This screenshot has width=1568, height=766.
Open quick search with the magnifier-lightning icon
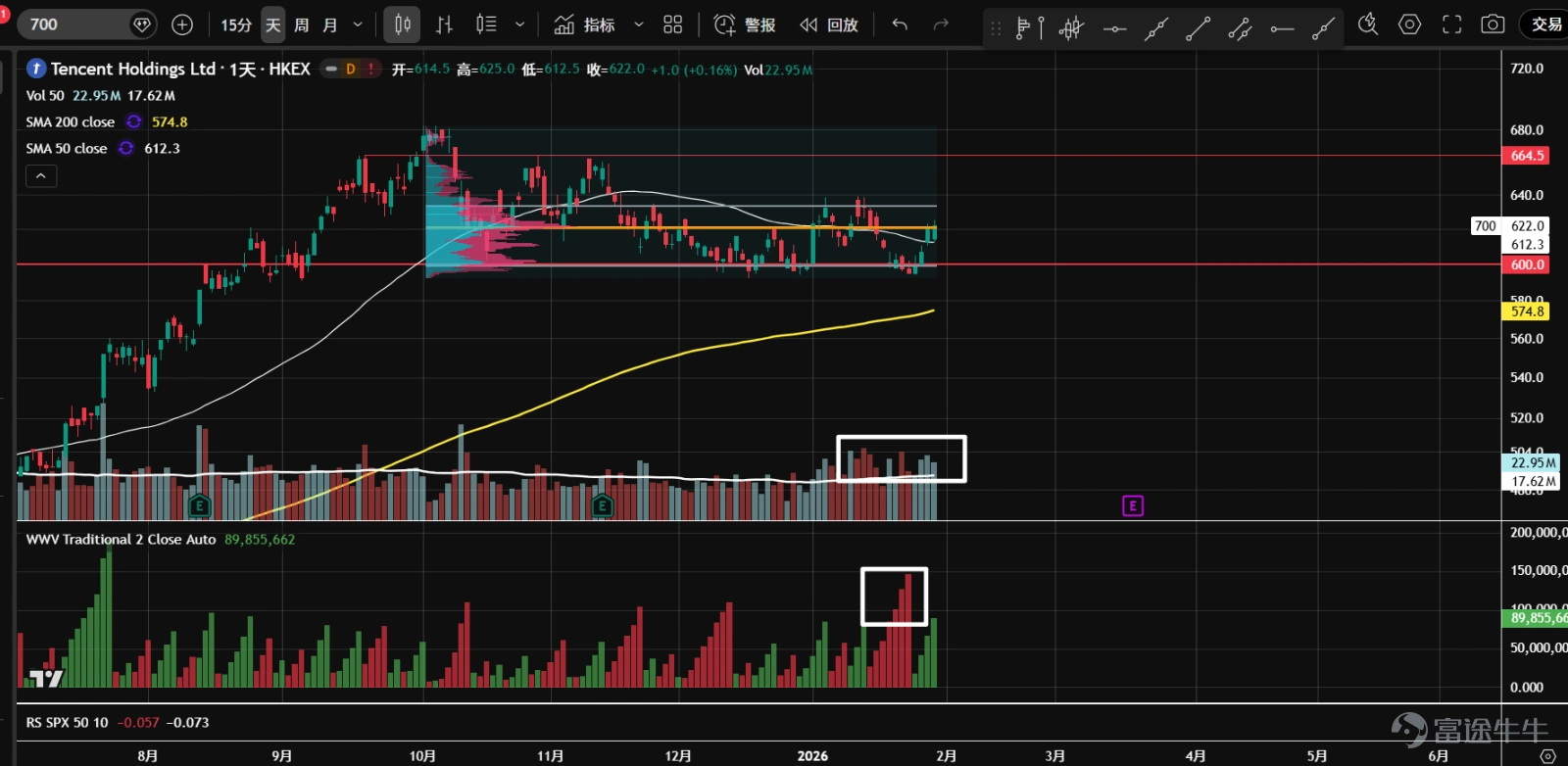pos(1368,24)
